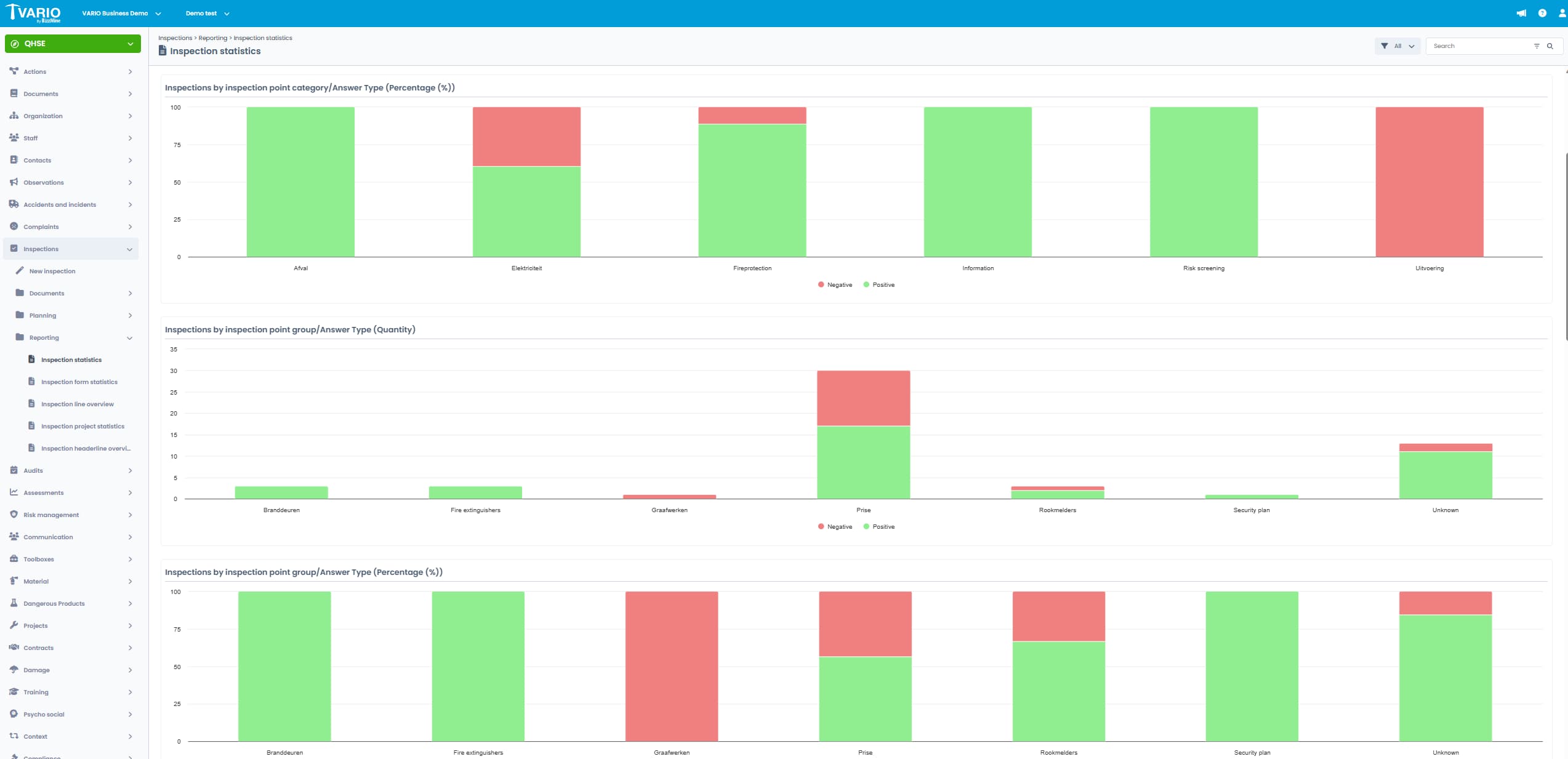This screenshot has width=1568, height=759.
Task: Click the Training graduation cap icon
Action: tap(14, 692)
